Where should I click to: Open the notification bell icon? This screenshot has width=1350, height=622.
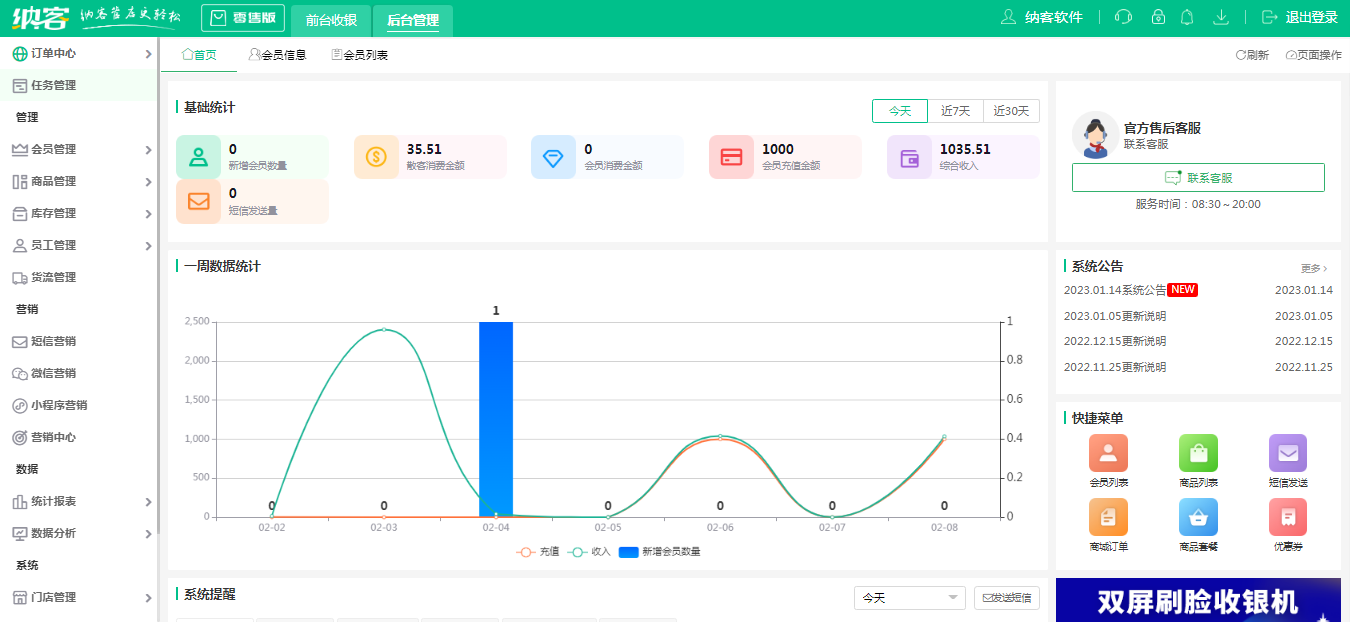(x=1187, y=17)
